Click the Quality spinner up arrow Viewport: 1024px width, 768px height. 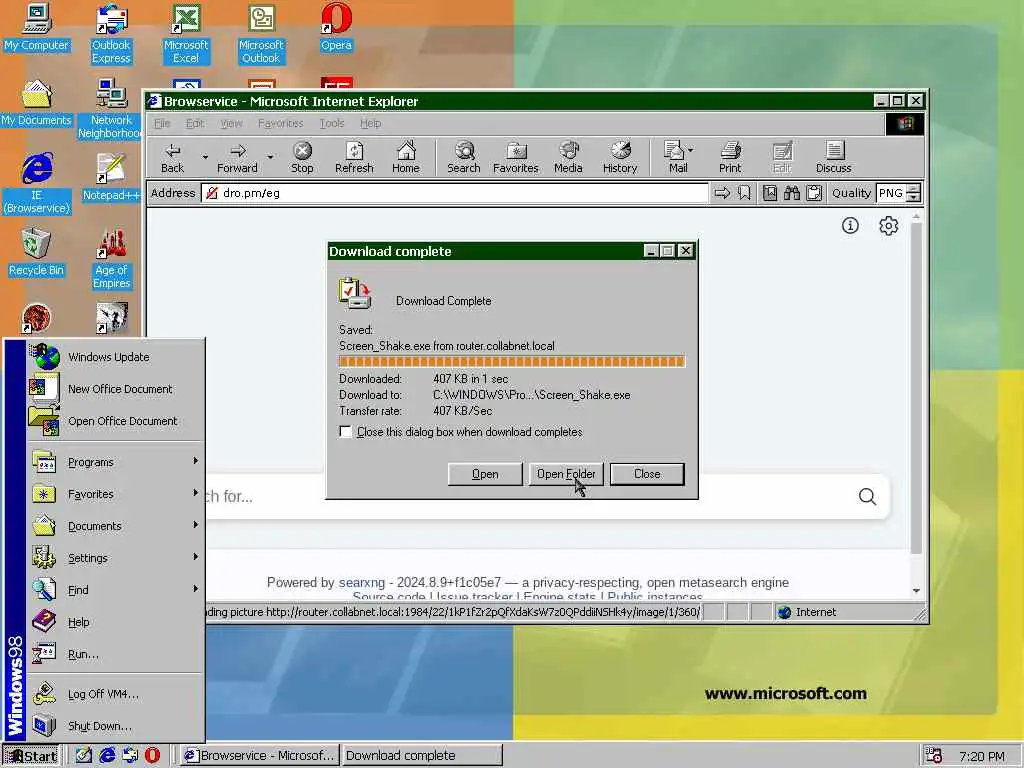click(914, 189)
